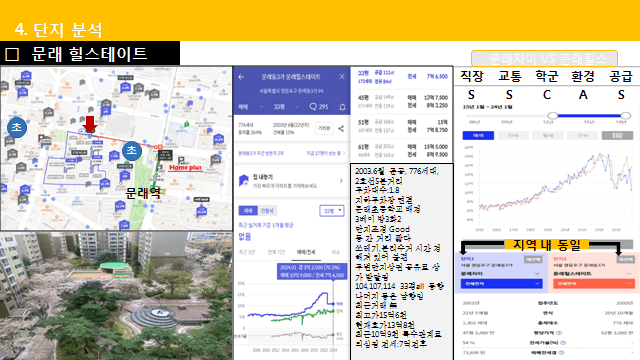The image size is (640, 360).
Task: Select the 초 school marker near 문래역
Action: (131, 150)
